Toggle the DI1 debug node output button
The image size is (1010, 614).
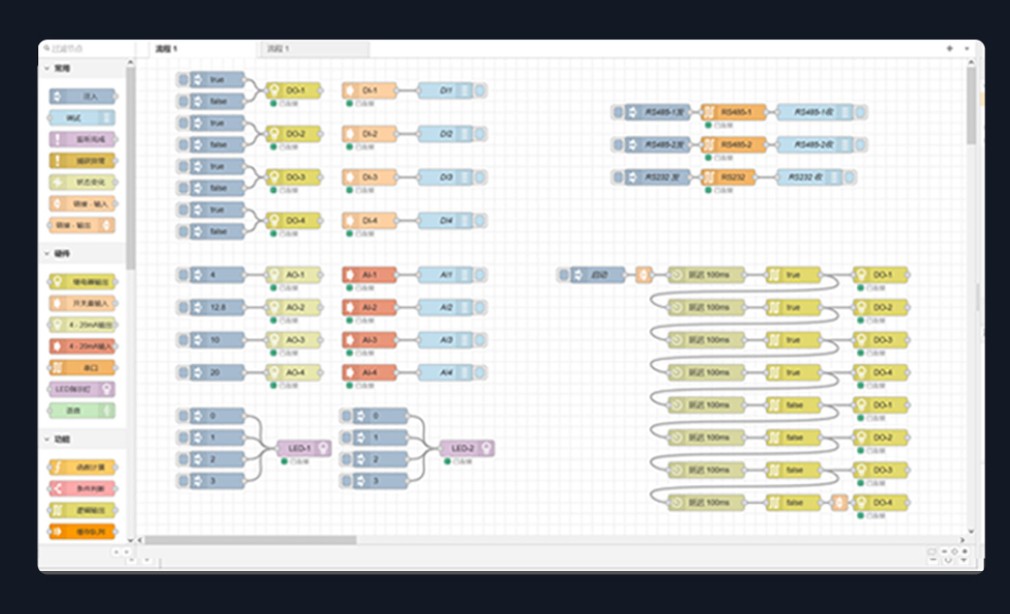click(481, 91)
